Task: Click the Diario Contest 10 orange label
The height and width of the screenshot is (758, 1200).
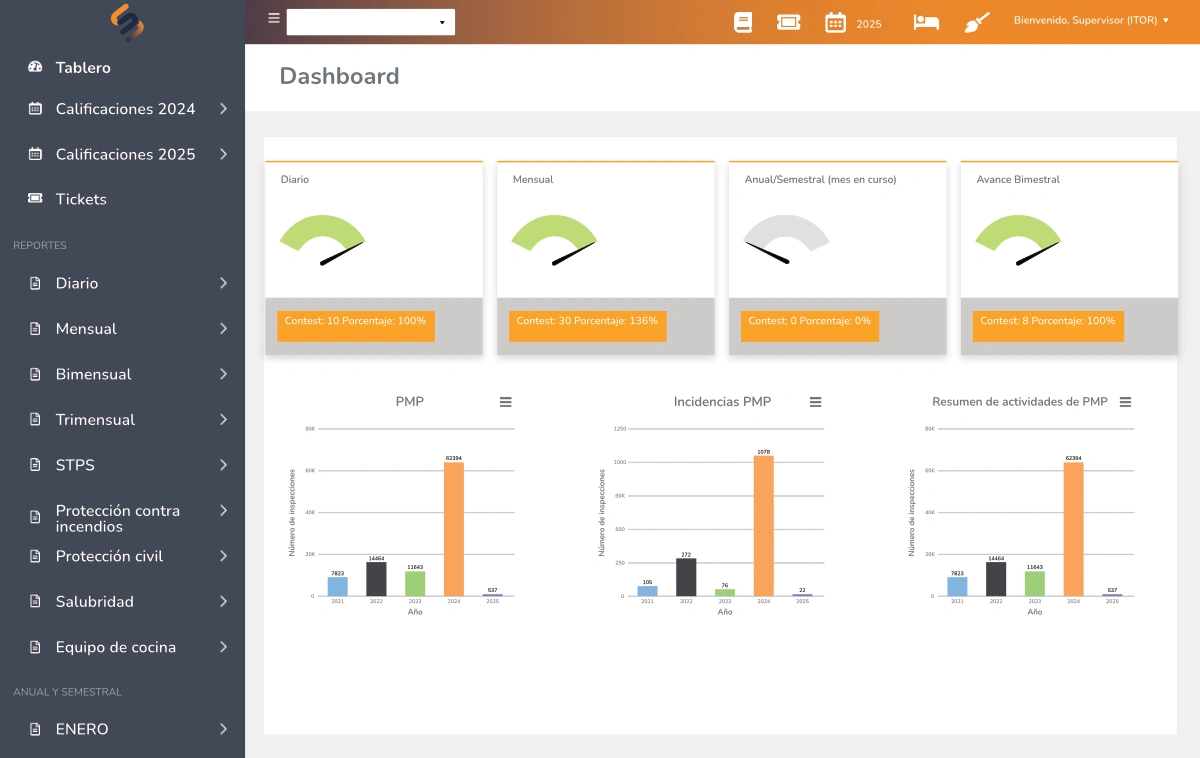Action: click(355, 322)
